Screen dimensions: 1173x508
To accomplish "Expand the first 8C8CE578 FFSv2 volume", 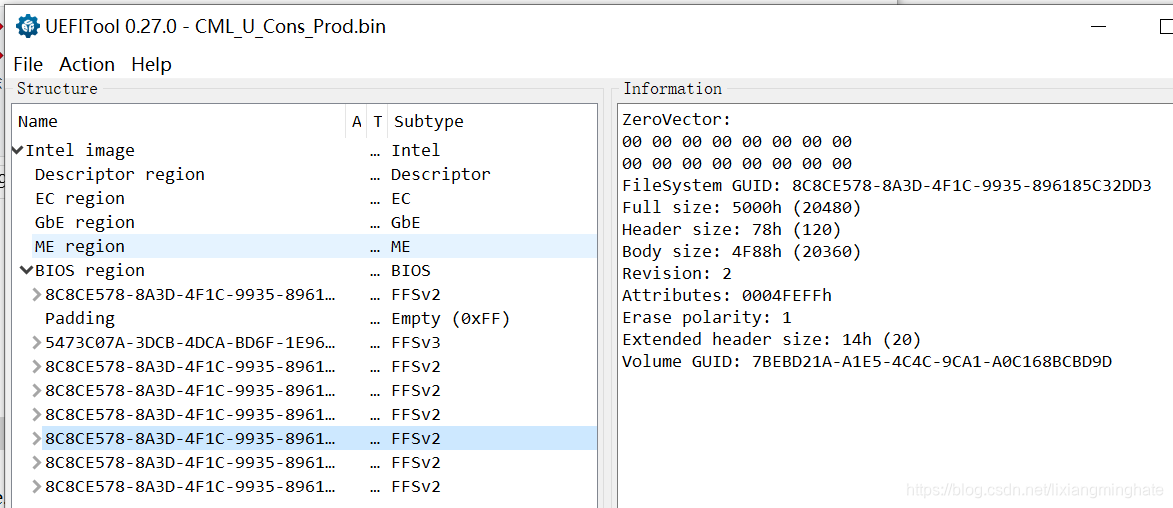I will click(37, 295).
